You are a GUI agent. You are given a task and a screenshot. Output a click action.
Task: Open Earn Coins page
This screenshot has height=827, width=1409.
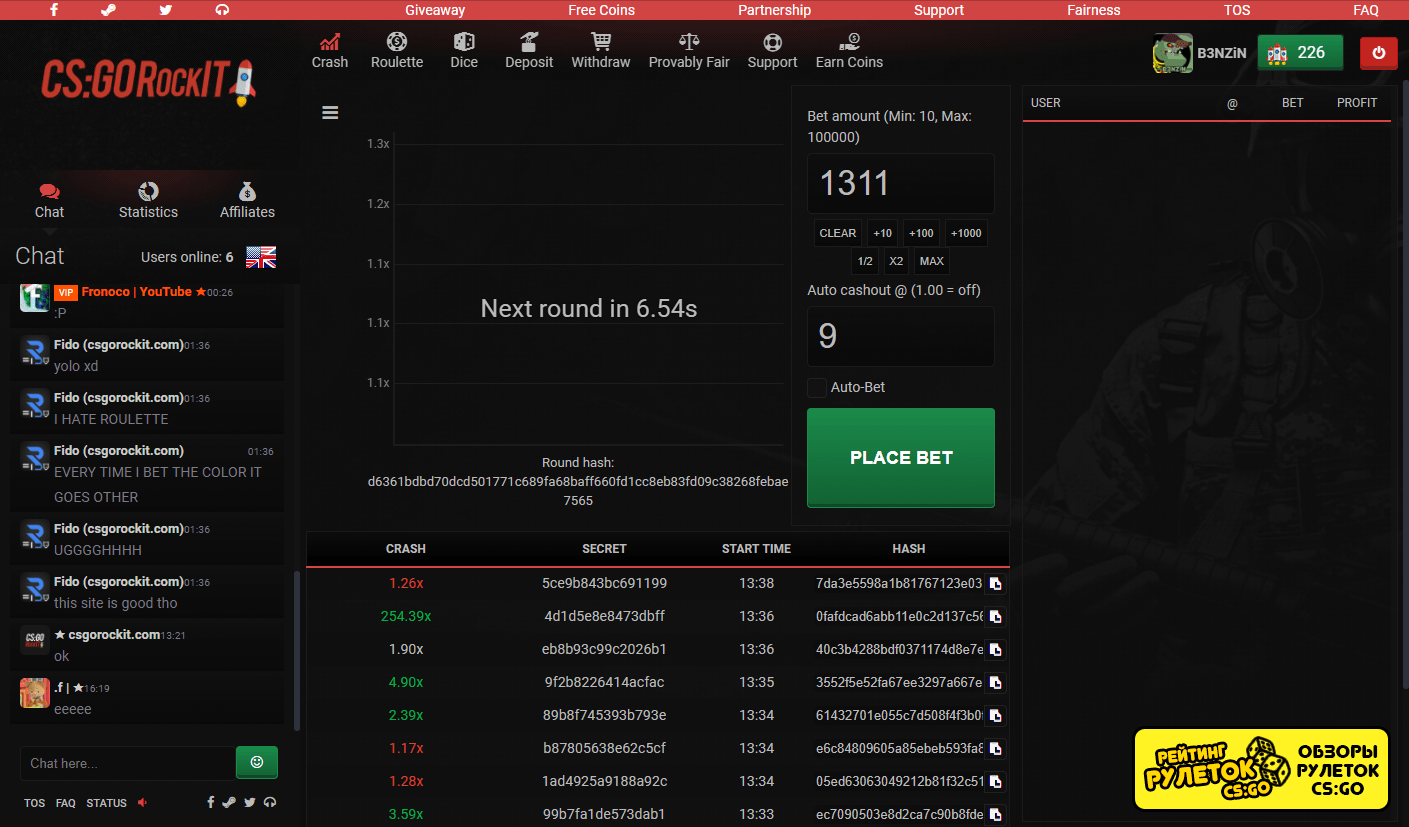849,51
